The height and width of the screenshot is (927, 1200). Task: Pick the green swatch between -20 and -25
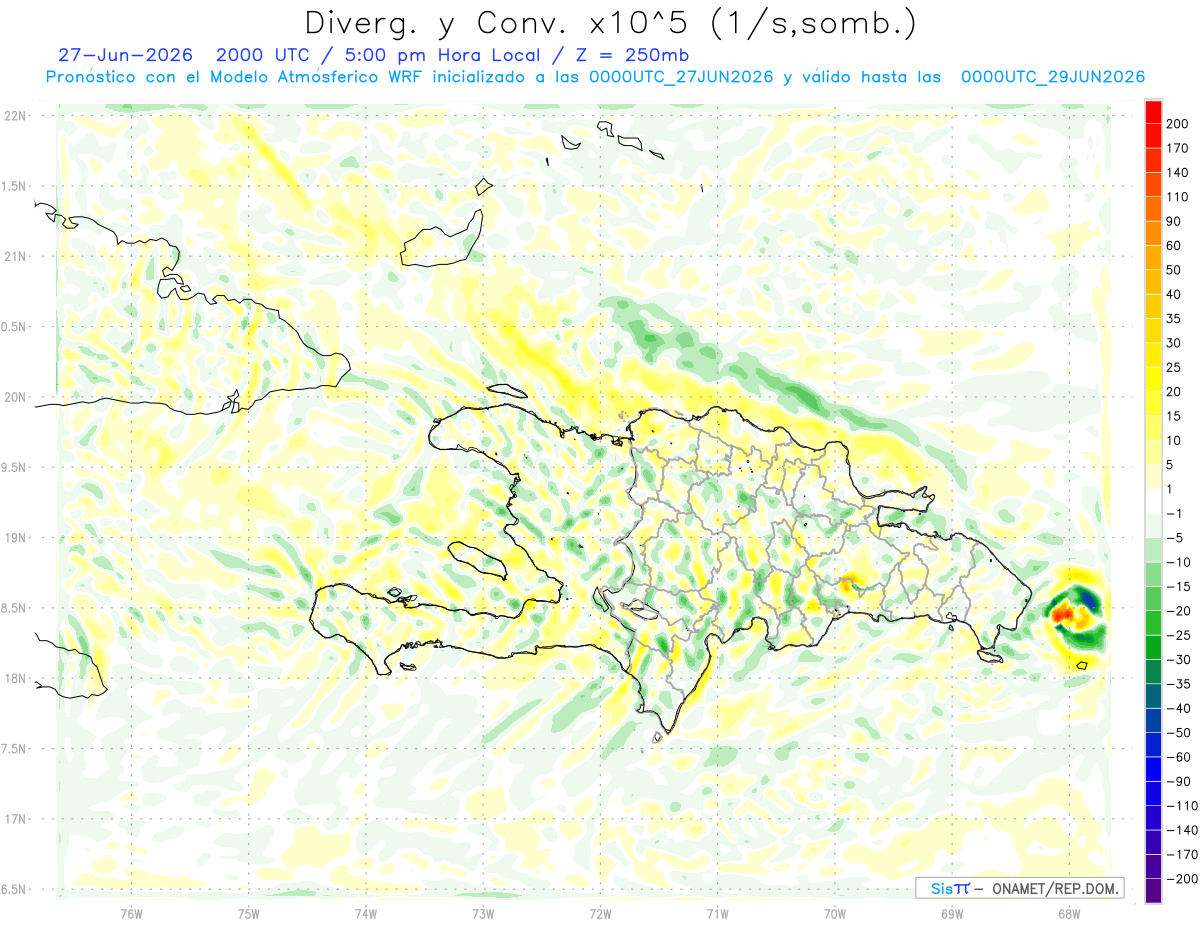click(1153, 622)
